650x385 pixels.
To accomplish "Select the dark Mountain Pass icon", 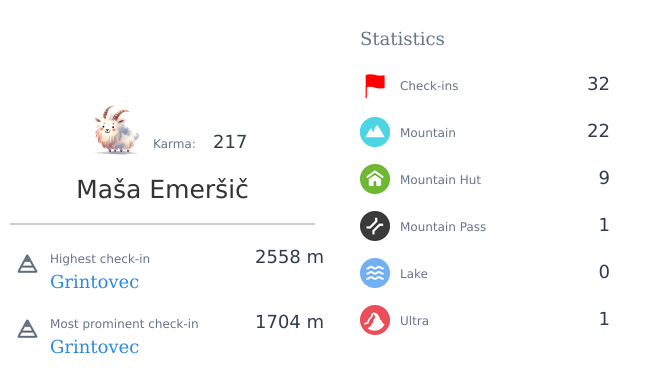I will pyautogui.click(x=375, y=226).
